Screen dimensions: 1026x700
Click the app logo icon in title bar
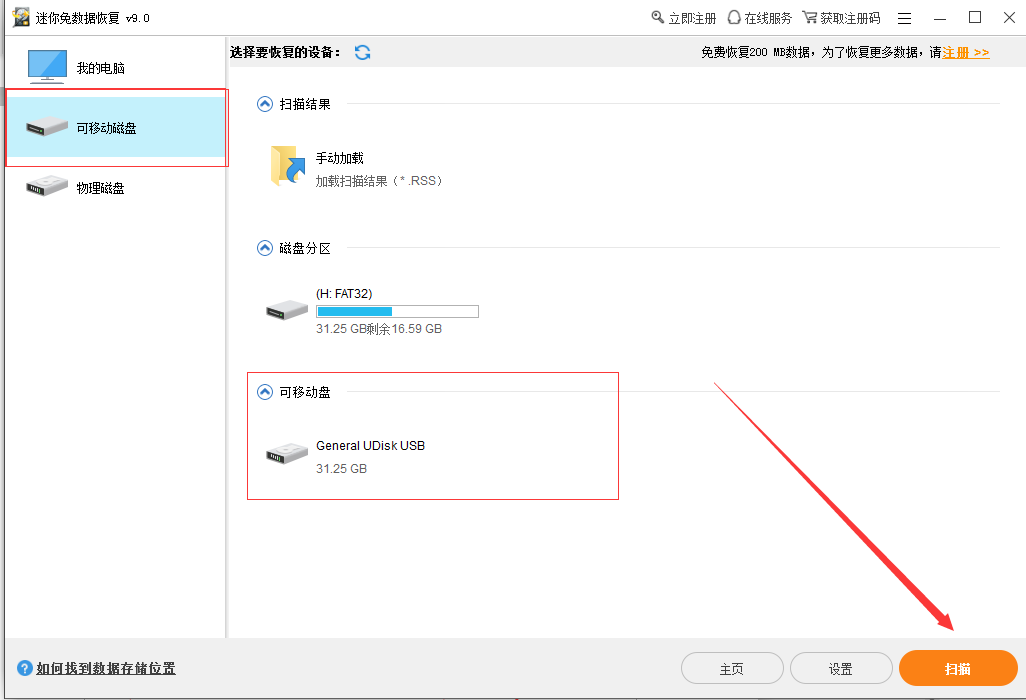(x=22, y=17)
